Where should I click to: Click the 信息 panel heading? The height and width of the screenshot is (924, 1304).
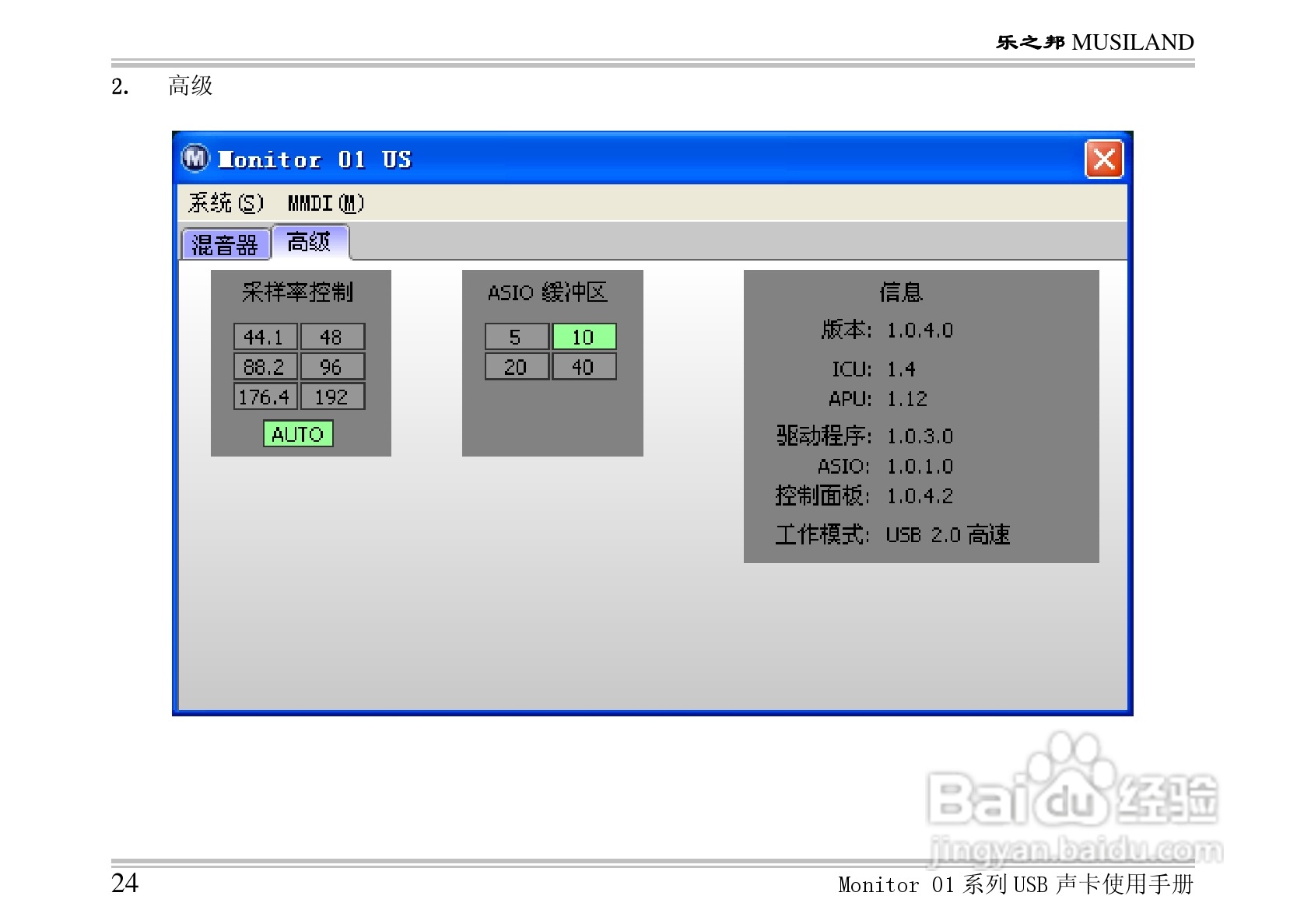tap(901, 292)
